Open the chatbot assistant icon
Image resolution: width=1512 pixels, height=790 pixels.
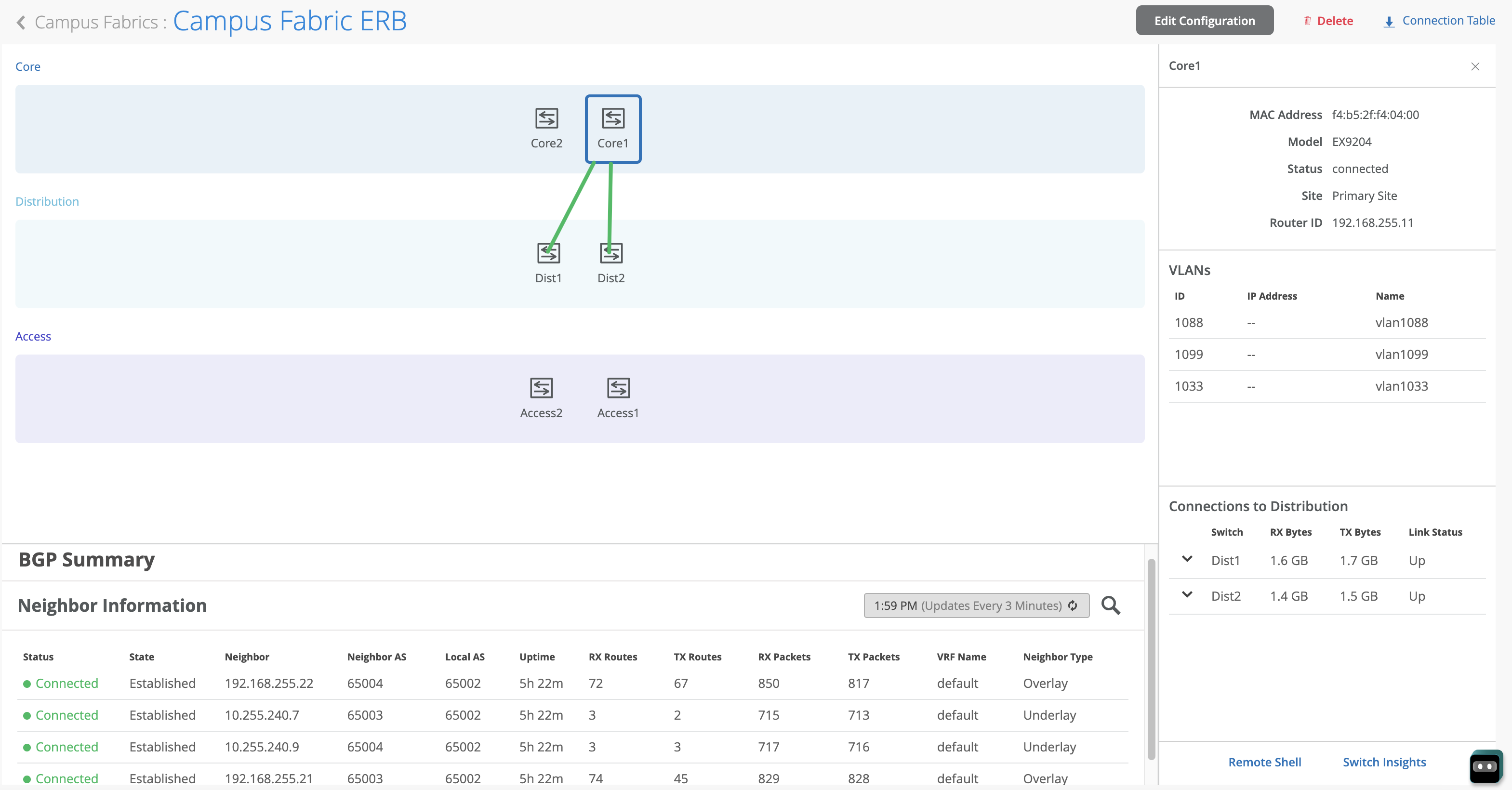(1485, 766)
